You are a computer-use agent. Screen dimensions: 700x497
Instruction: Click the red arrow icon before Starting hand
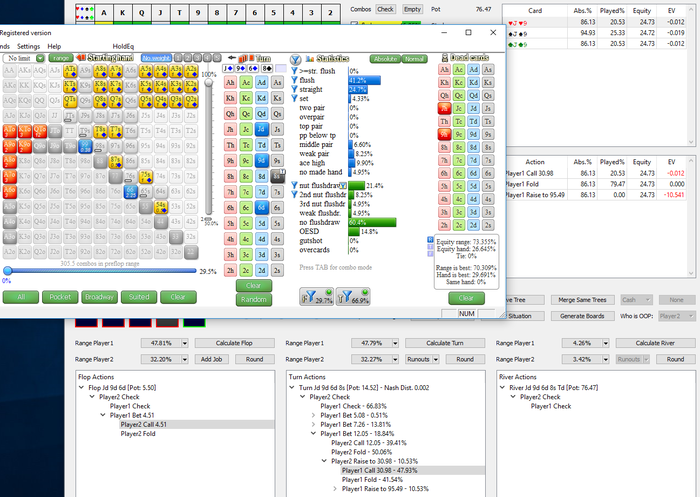(81, 58)
